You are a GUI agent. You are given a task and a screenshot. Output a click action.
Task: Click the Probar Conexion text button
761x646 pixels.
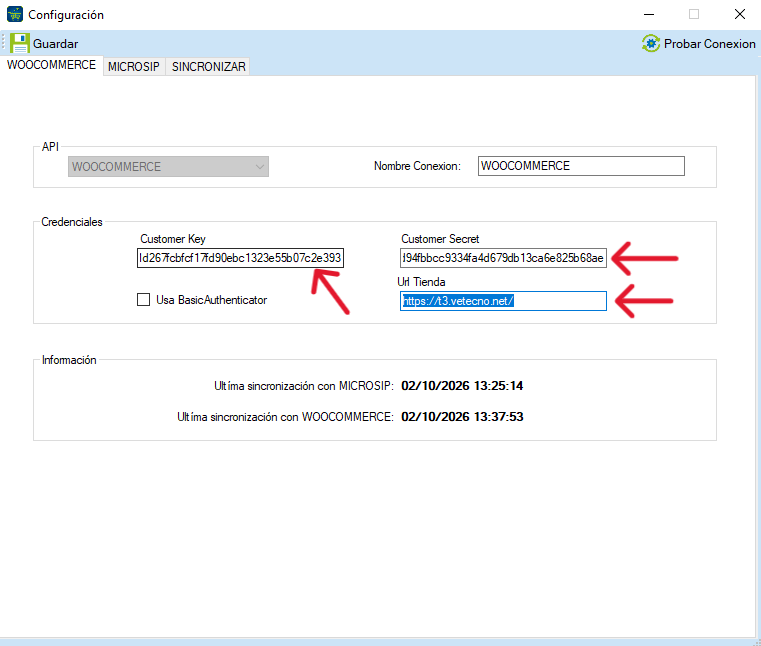pos(710,44)
